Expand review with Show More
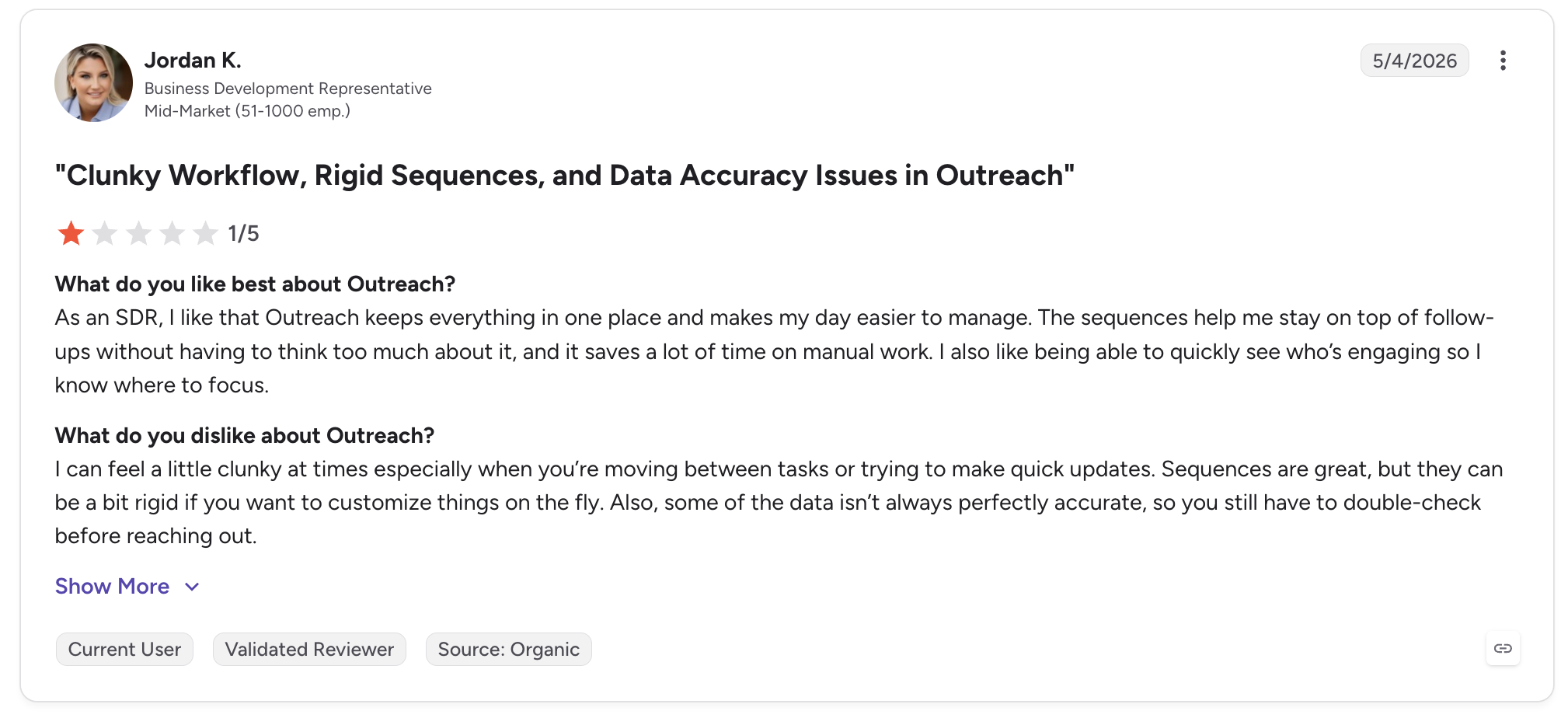 pos(112,586)
